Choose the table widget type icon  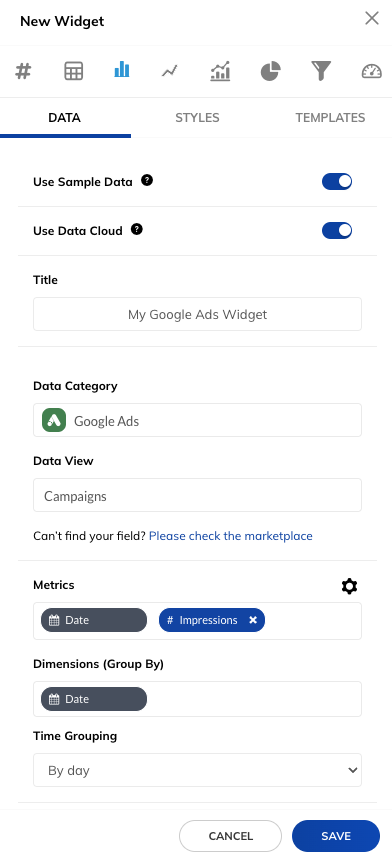pos(74,71)
